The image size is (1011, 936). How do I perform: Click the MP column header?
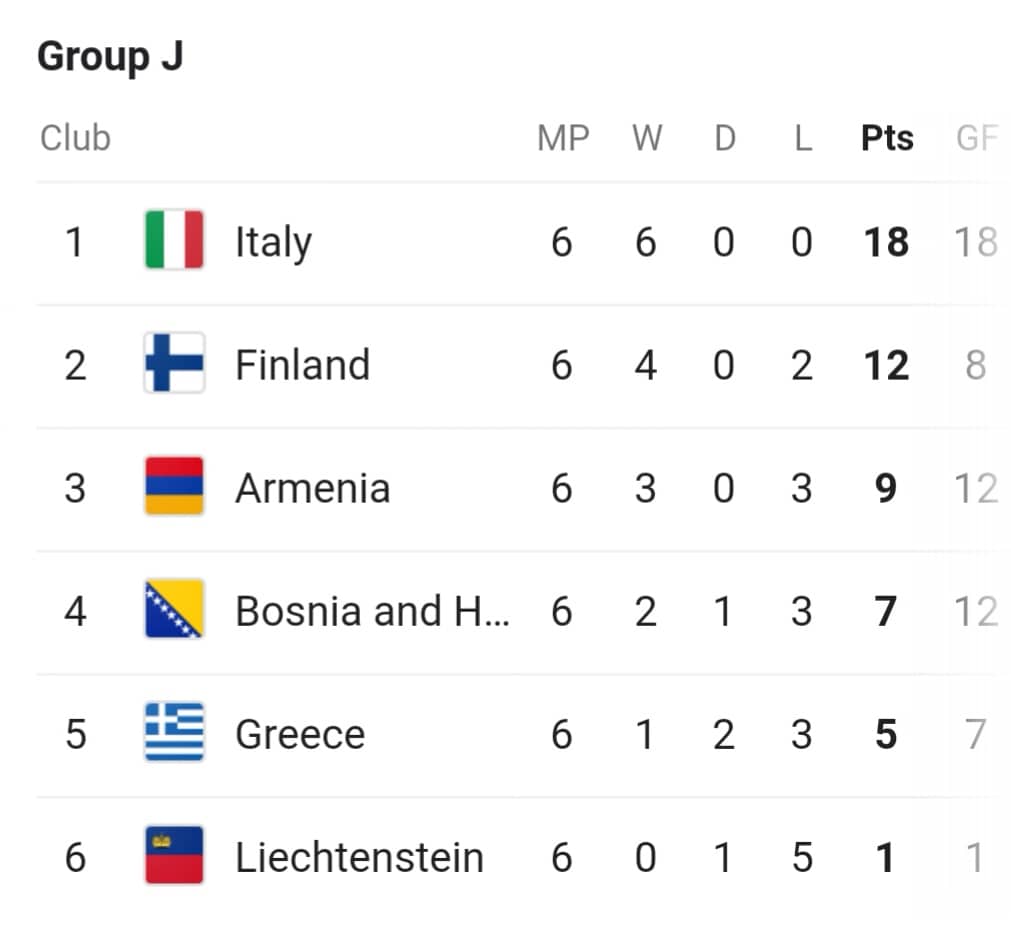tap(563, 138)
